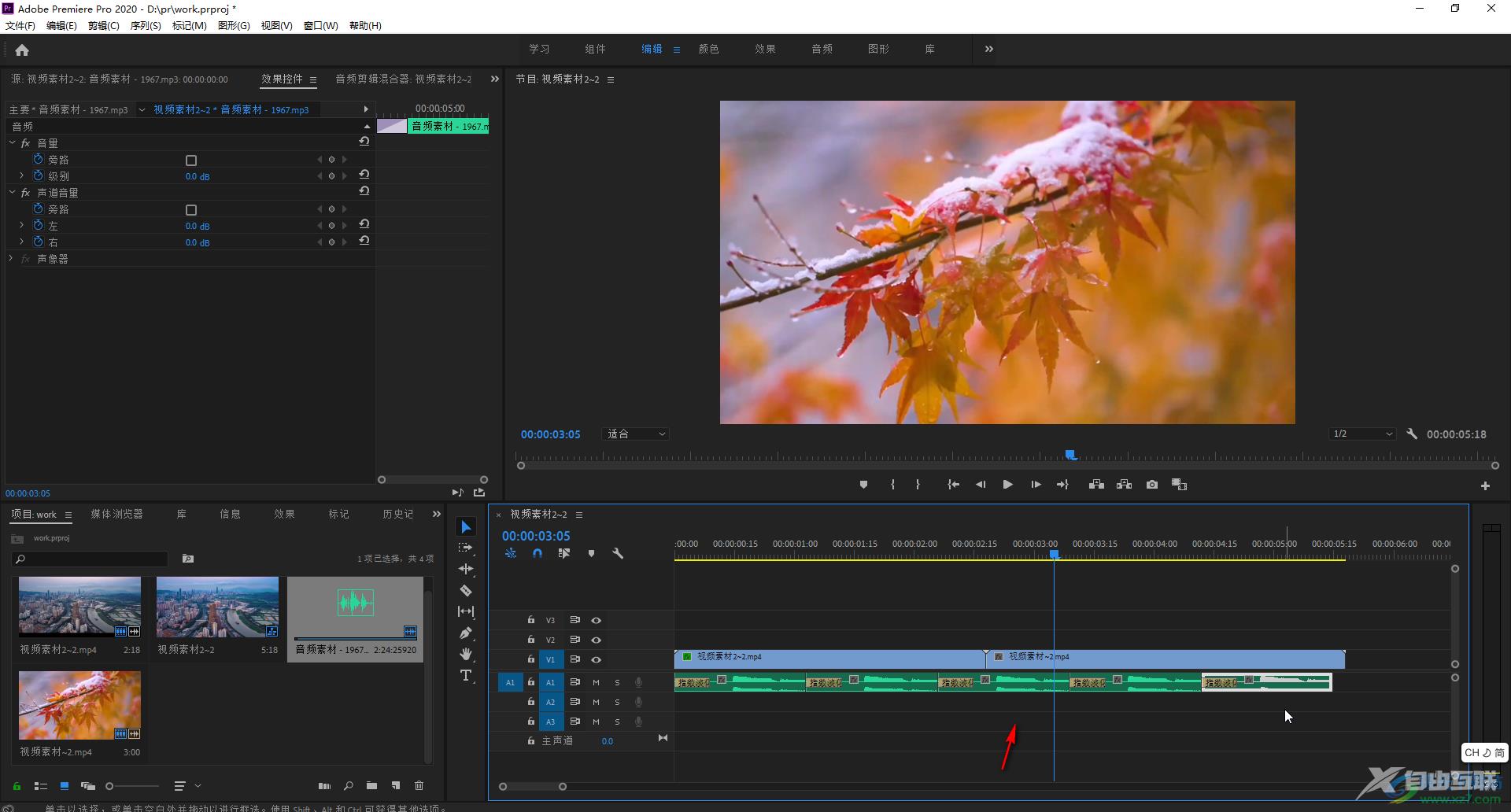Click the Extract button
This screenshot has height=812, width=1511.
point(1124,485)
